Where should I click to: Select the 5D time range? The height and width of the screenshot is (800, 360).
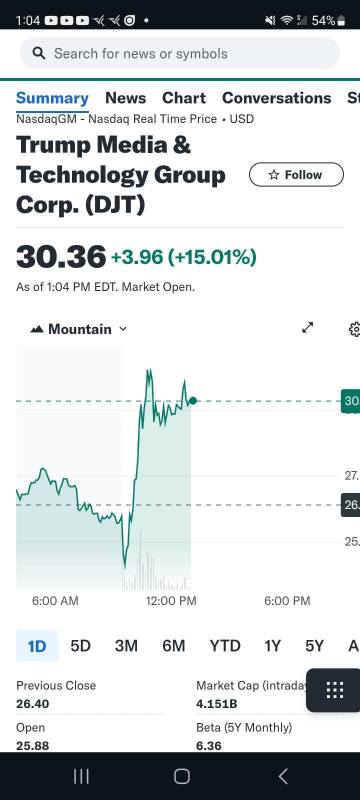(x=80, y=646)
